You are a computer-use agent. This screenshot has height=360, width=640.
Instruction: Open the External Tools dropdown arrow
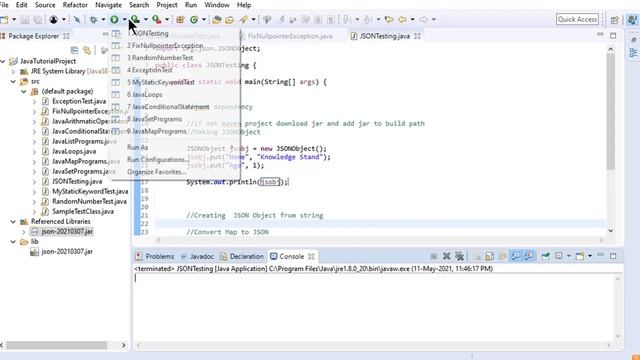167,19
